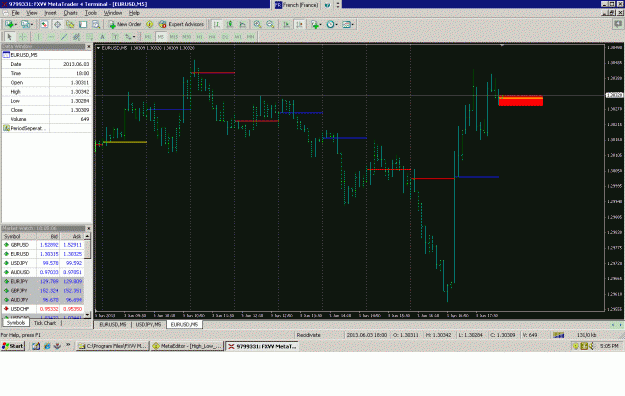
Task: Select the Equidistant Channel tool
Action: (x=77, y=37)
